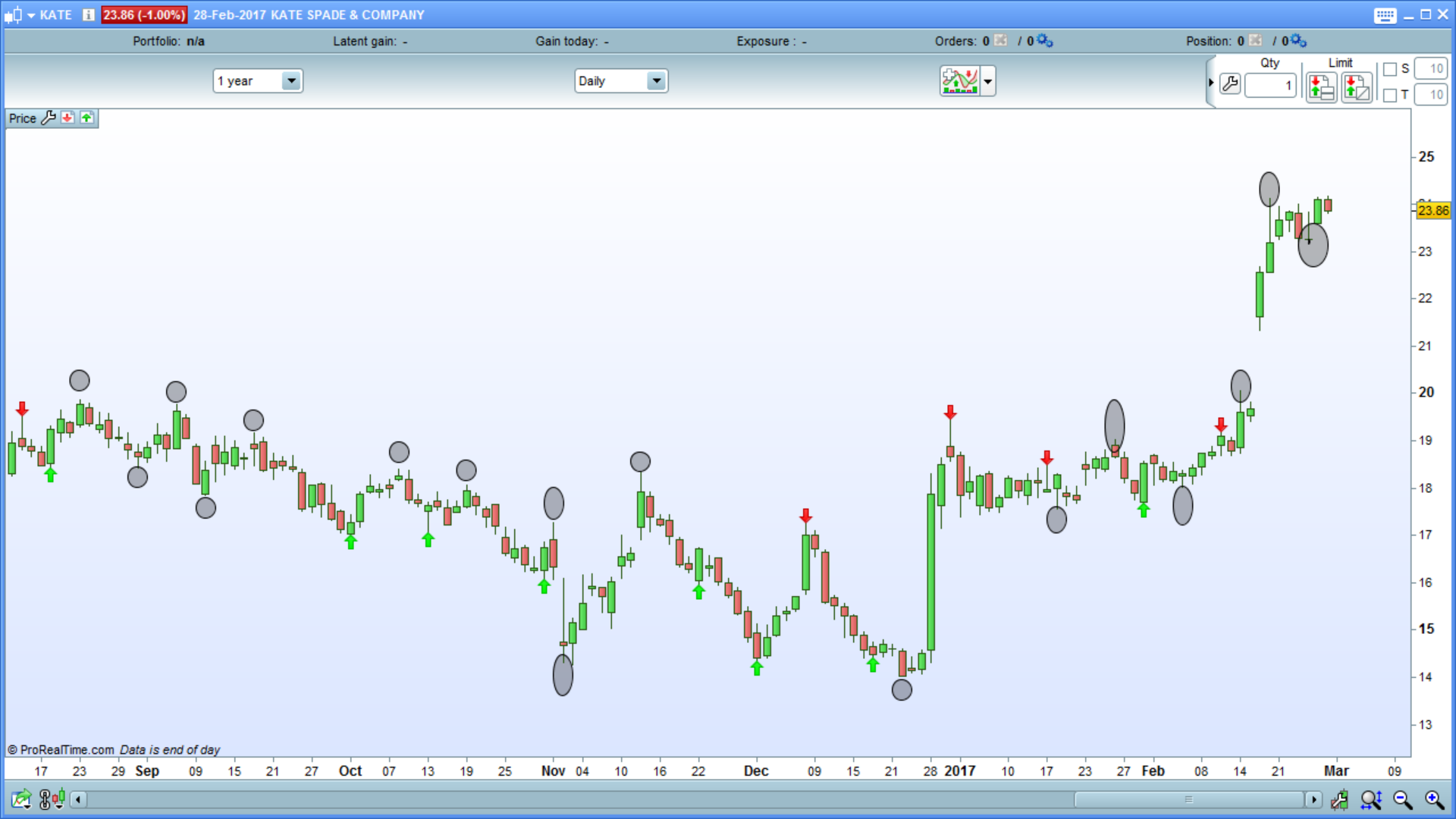Click the trading settings wrench icon
Viewport: 1456px width, 819px height.
[x=1230, y=84]
